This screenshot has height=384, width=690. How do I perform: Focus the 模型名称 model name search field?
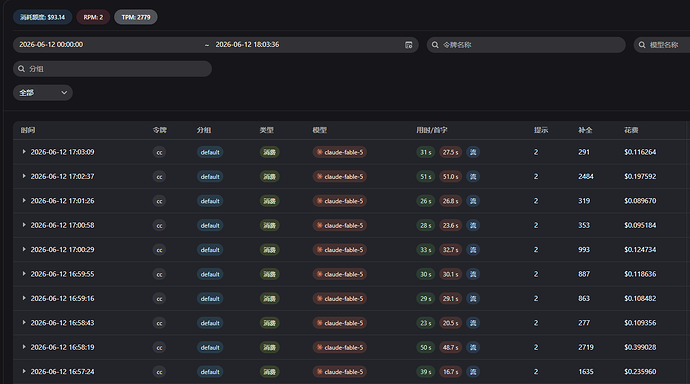[x=662, y=45]
